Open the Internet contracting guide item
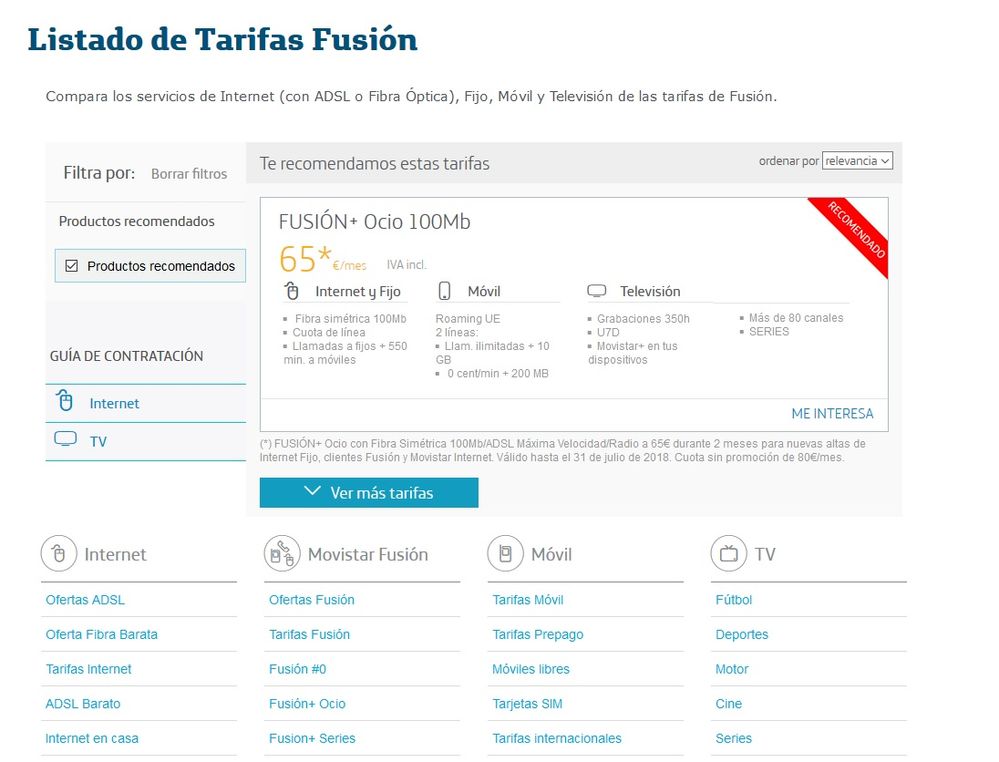This screenshot has width=999, height=762. [114, 403]
